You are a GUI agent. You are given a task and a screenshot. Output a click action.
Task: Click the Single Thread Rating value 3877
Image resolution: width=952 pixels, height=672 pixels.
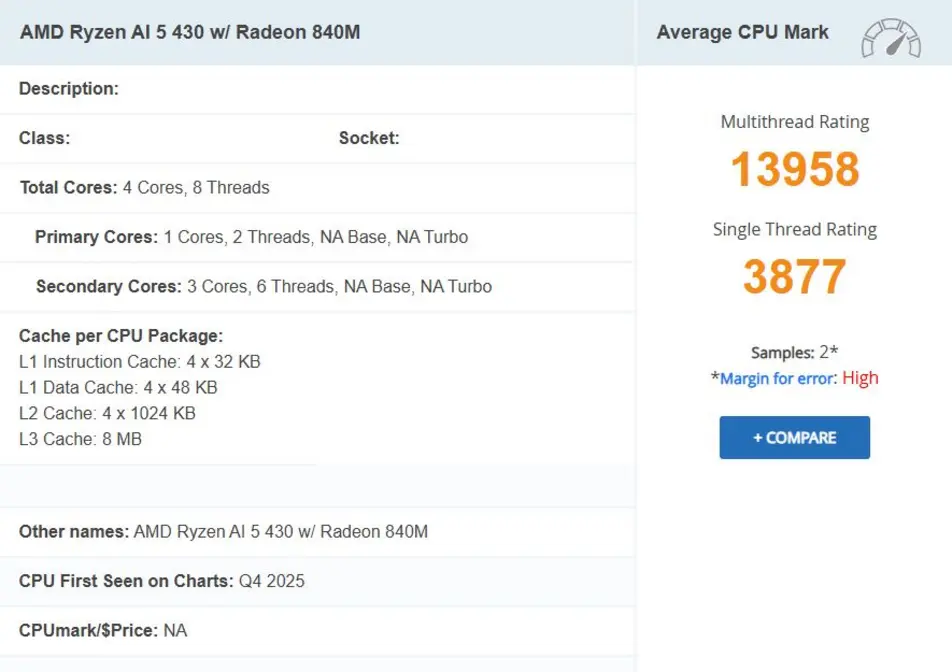click(794, 277)
